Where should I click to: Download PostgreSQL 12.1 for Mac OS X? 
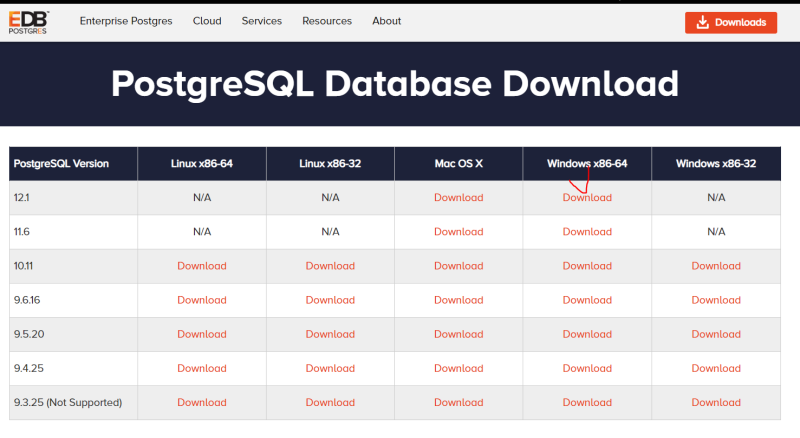click(458, 198)
